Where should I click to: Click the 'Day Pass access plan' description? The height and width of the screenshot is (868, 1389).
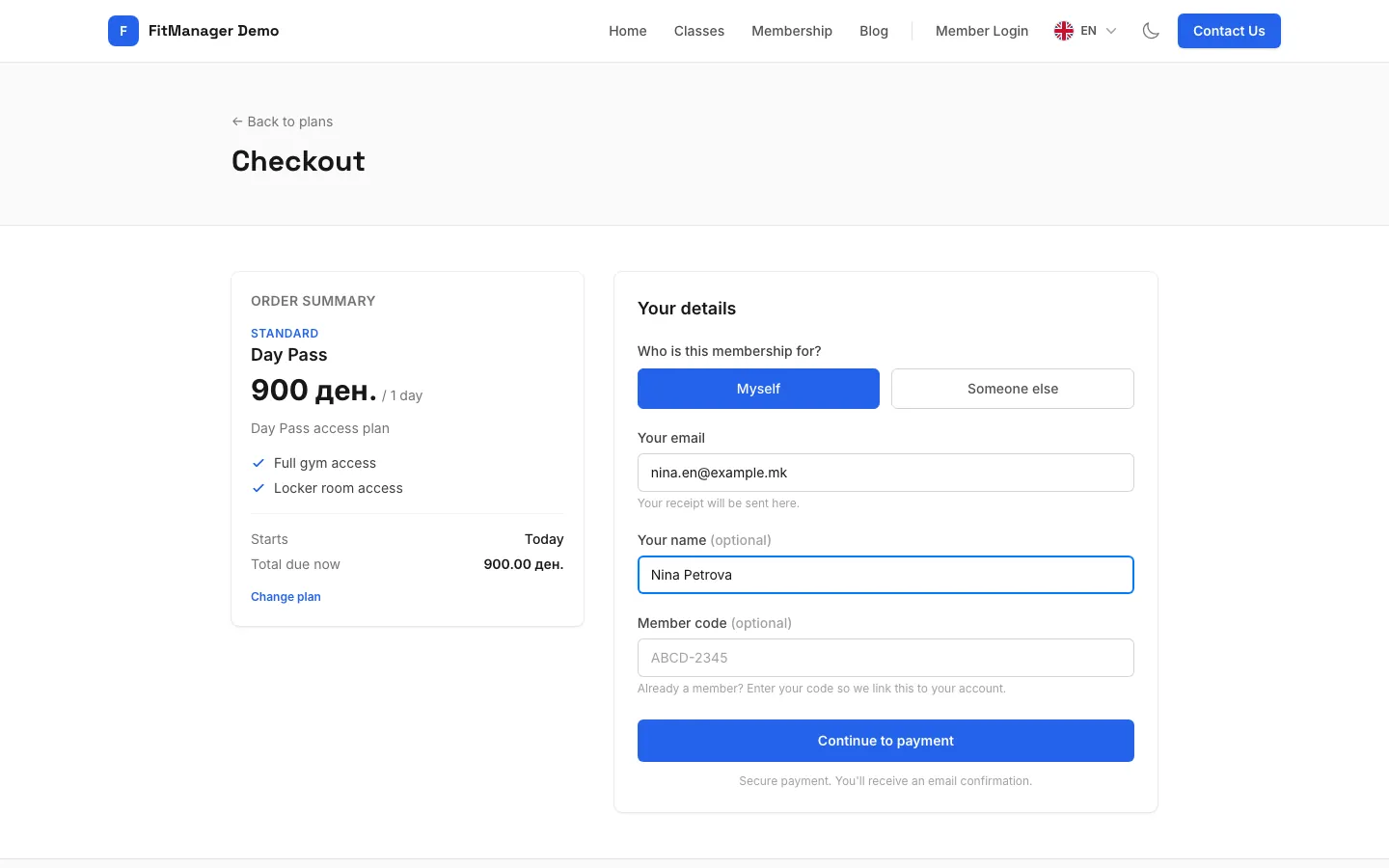tap(320, 428)
